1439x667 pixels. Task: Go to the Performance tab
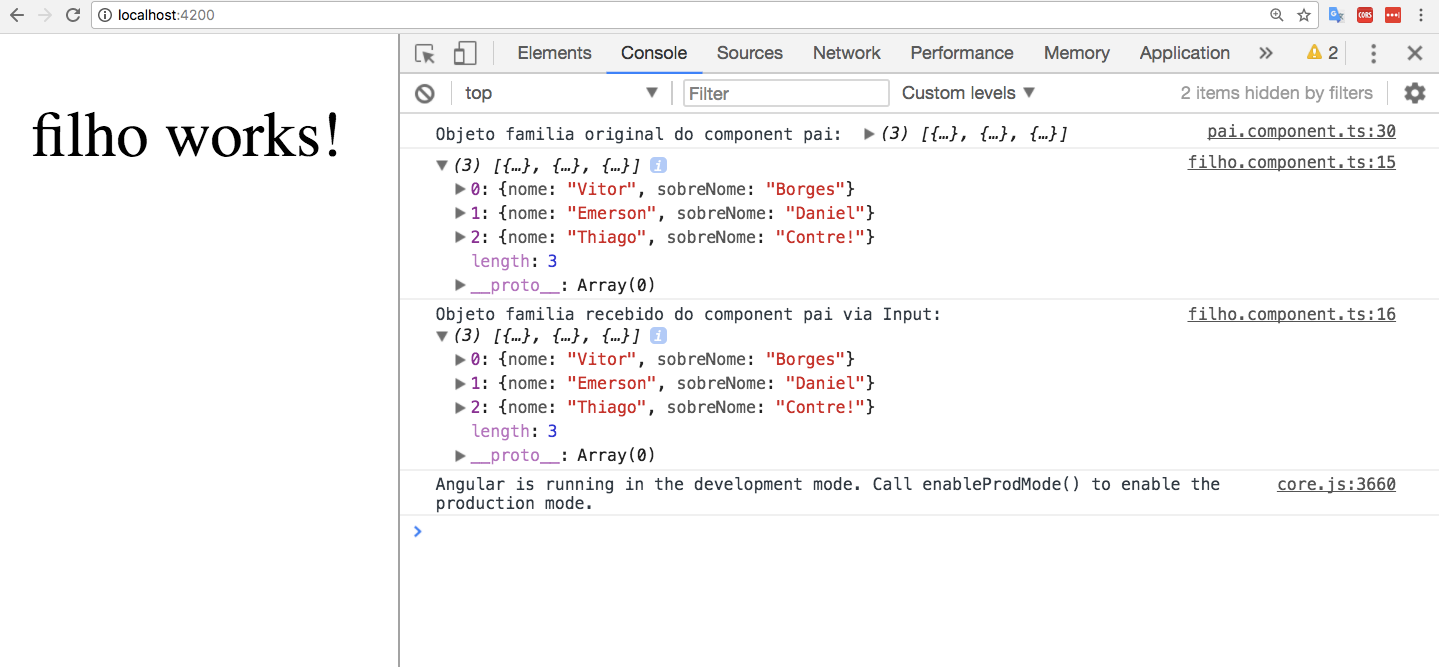point(962,54)
